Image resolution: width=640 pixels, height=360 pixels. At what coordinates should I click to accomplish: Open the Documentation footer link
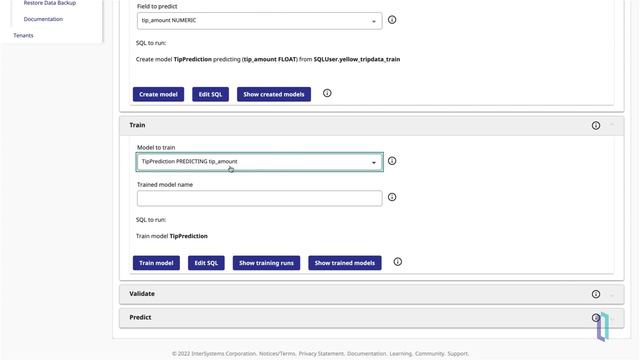367,353
